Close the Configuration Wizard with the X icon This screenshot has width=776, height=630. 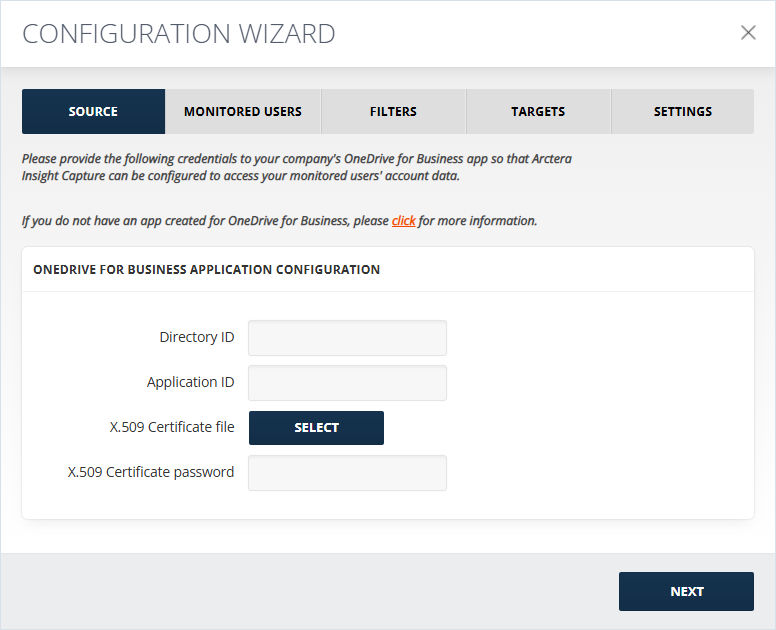(x=748, y=33)
